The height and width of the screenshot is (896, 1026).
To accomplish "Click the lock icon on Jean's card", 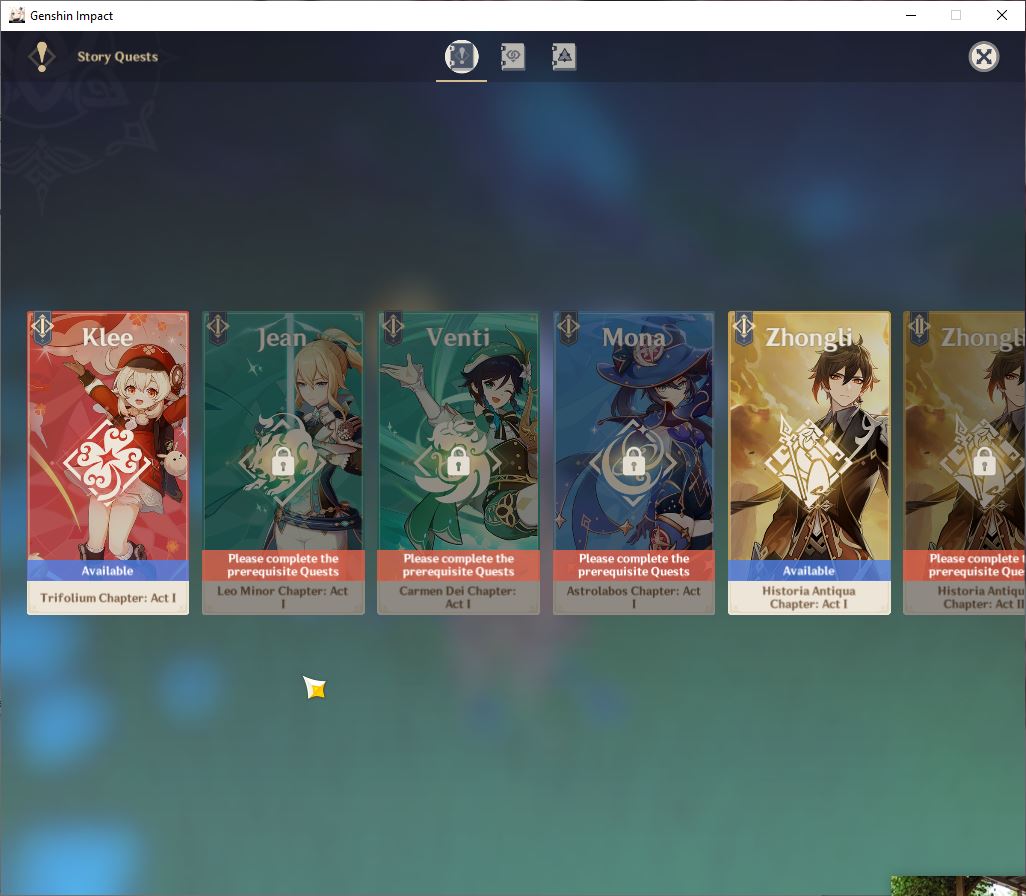I will click(x=283, y=461).
